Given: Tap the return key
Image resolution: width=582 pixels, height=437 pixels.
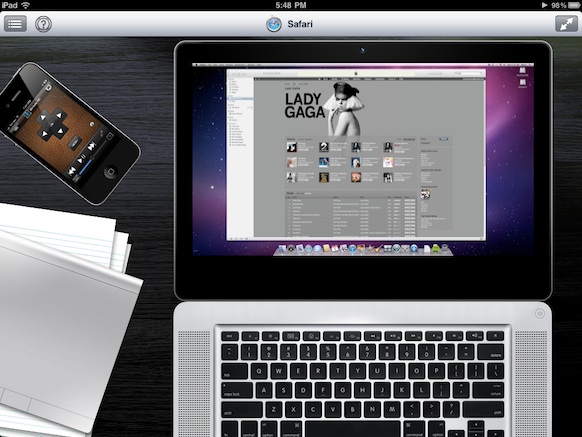Looking at the screenshot, I should tap(488, 391).
